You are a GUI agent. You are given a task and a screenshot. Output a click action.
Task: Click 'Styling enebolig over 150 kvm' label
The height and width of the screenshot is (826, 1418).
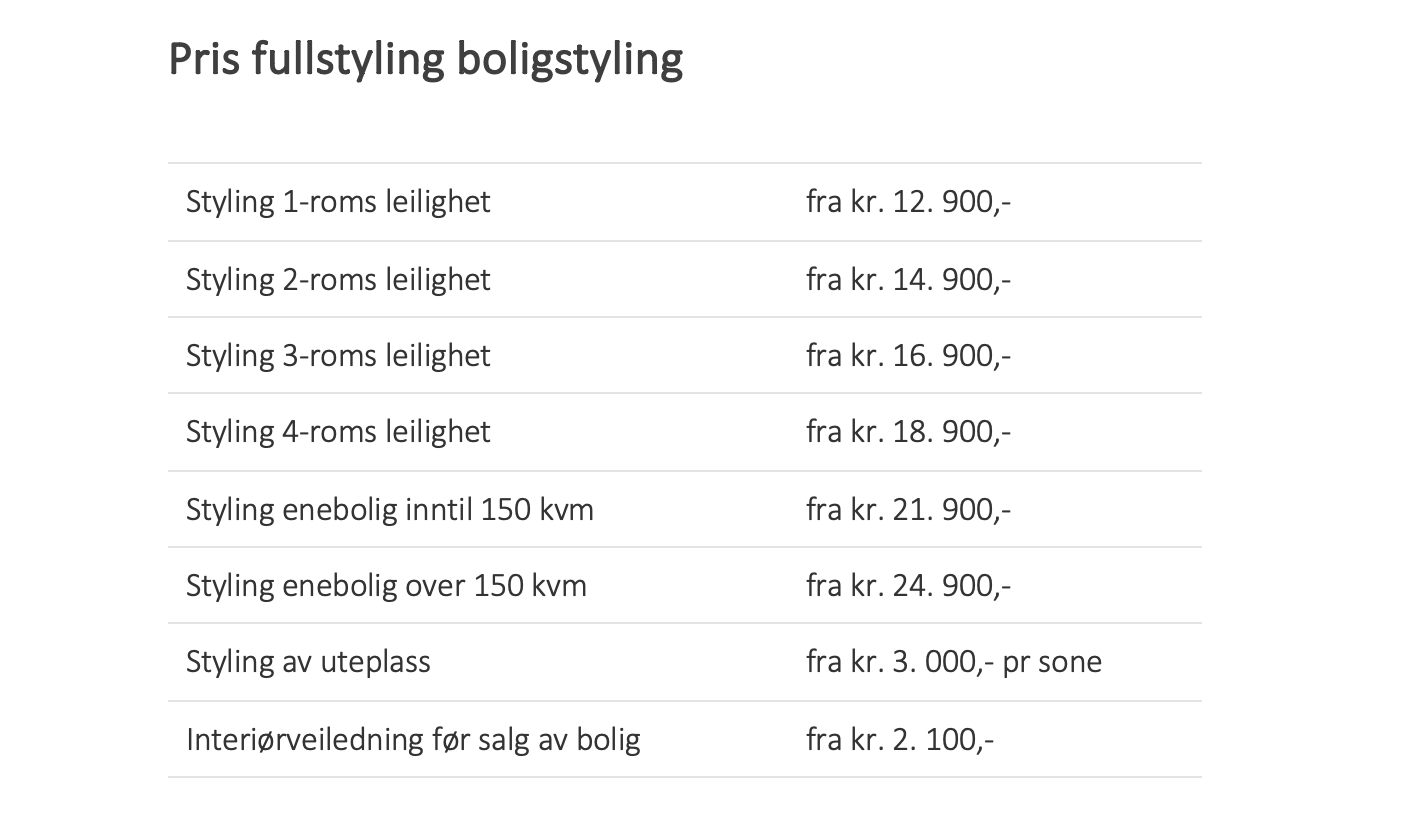(386, 585)
